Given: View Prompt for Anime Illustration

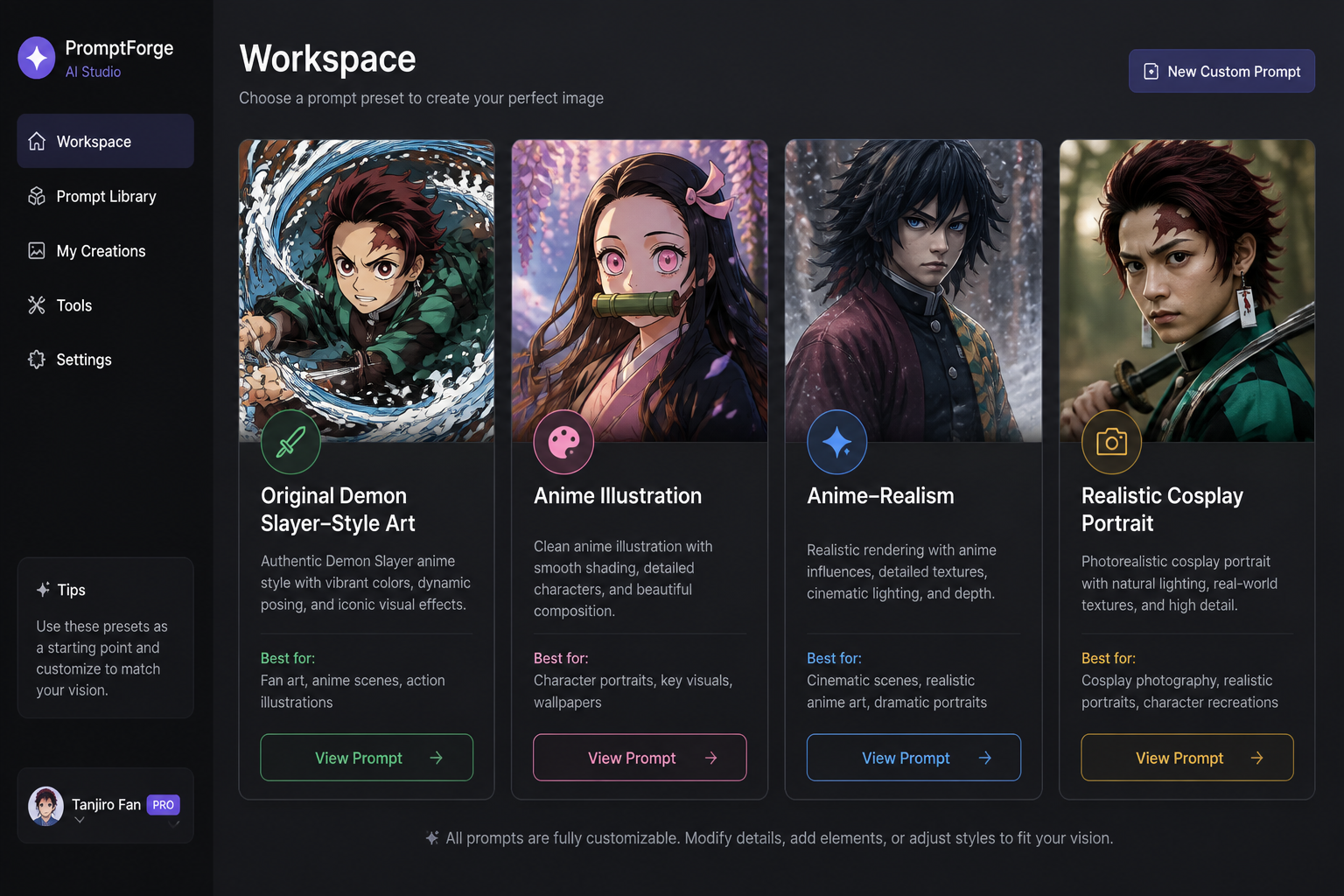Looking at the screenshot, I should pyautogui.click(x=640, y=758).
